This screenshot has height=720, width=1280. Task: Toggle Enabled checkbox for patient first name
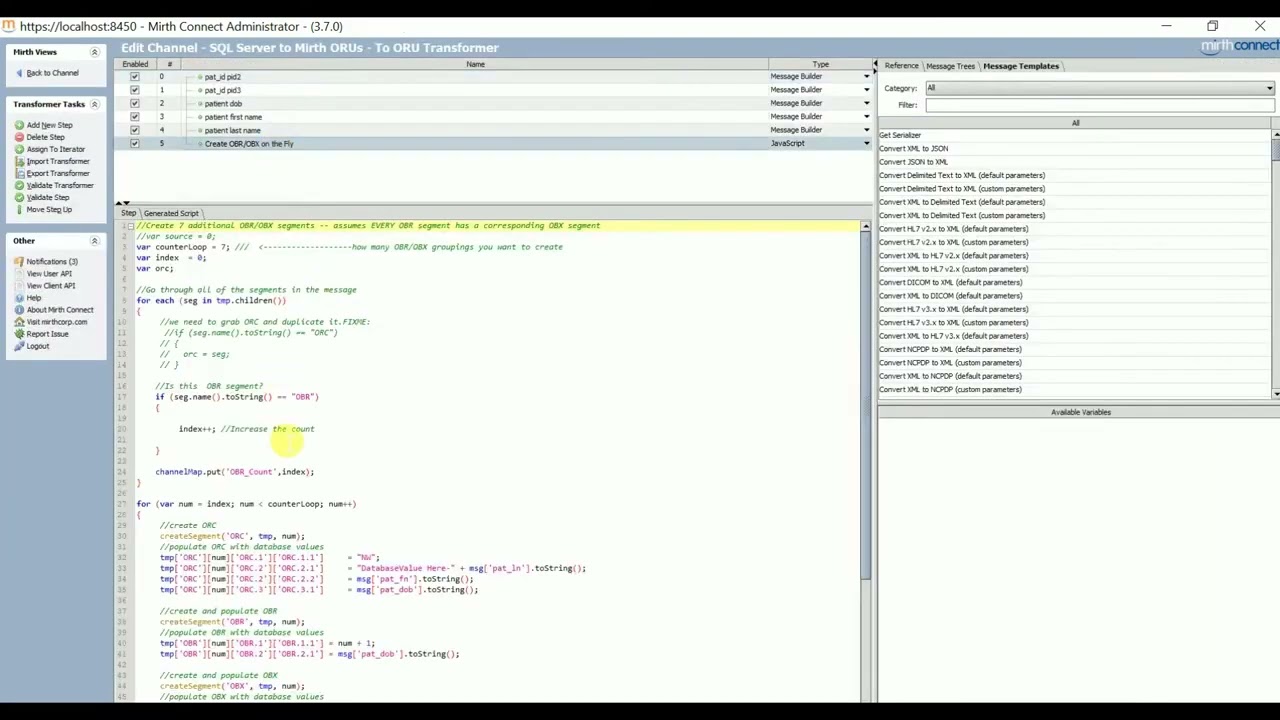tap(134, 116)
